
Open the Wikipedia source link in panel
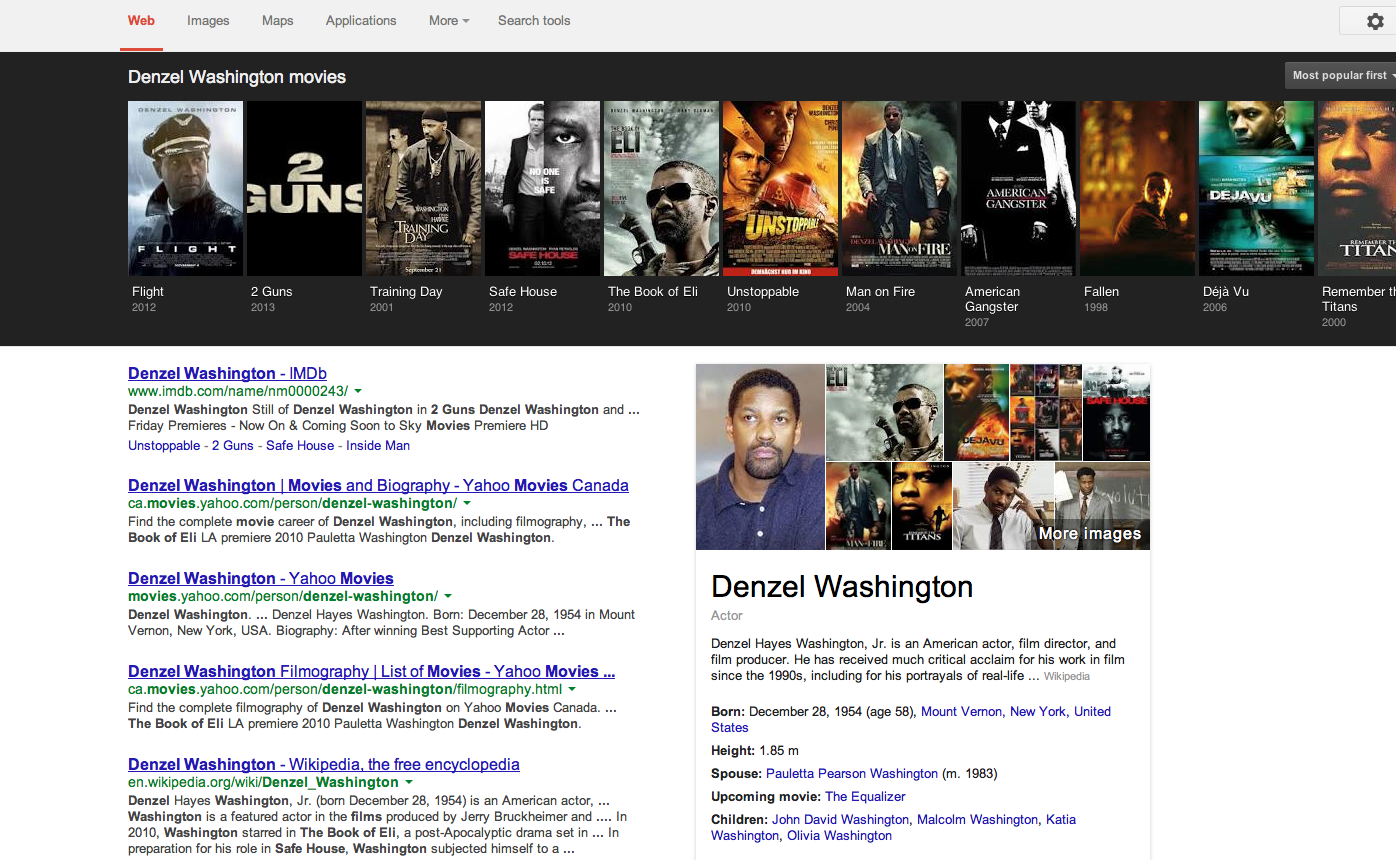pyautogui.click(x=1067, y=677)
